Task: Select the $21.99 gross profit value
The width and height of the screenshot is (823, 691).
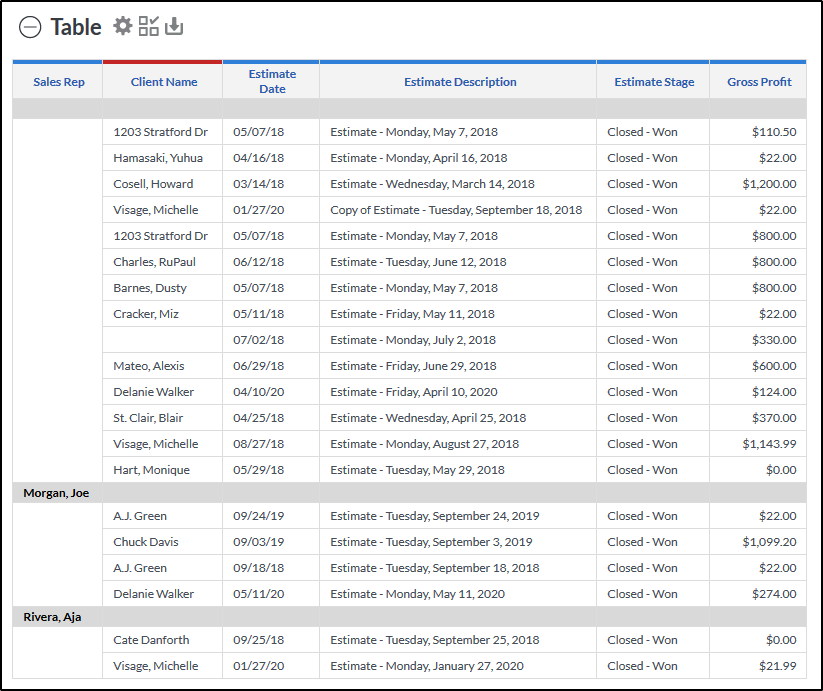Action: pyautogui.click(x=778, y=666)
